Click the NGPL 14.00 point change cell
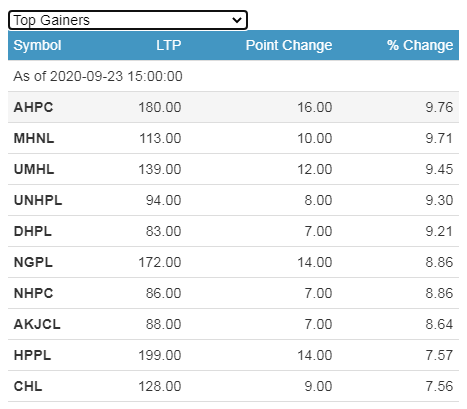The image size is (467, 409). pyautogui.click(x=315, y=262)
